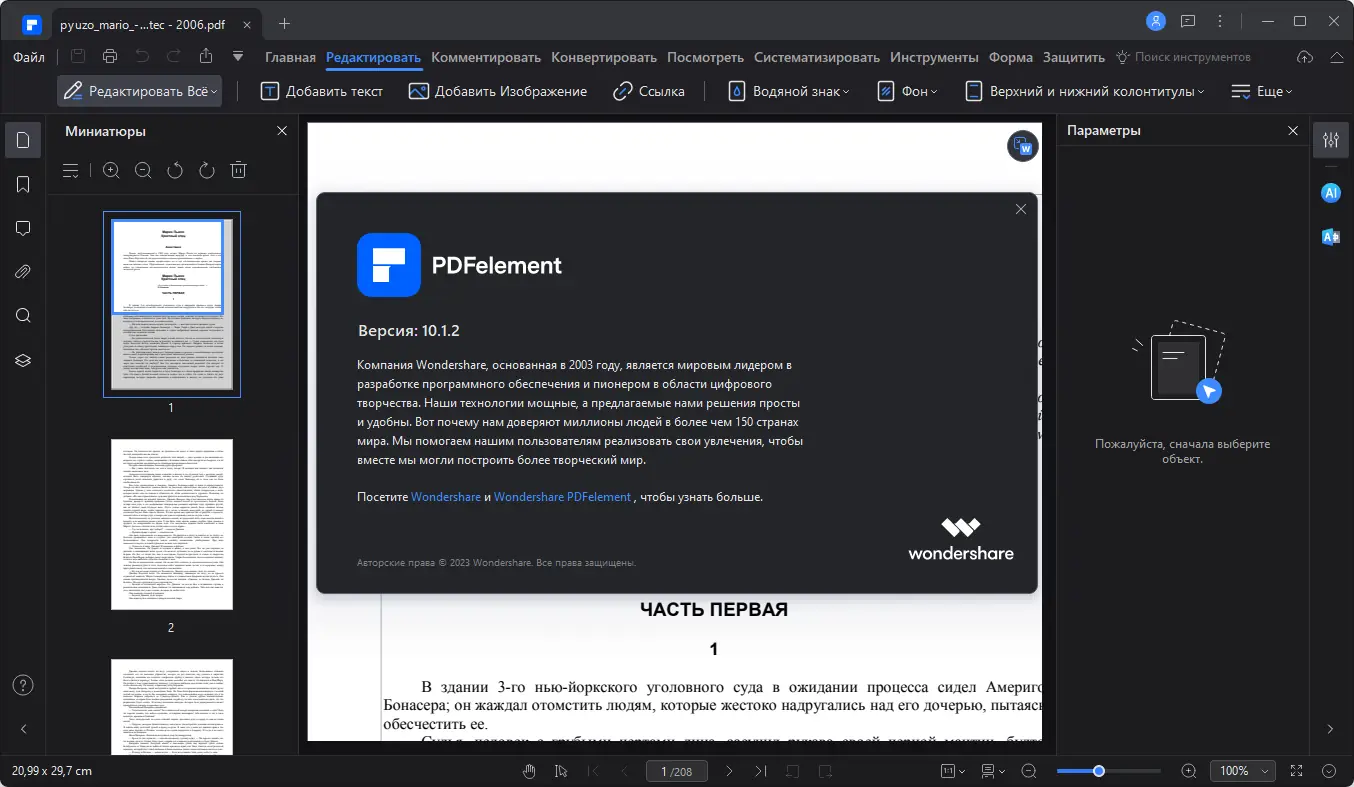Click the help question mark icon
The height and width of the screenshot is (787, 1354).
coord(23,685)
